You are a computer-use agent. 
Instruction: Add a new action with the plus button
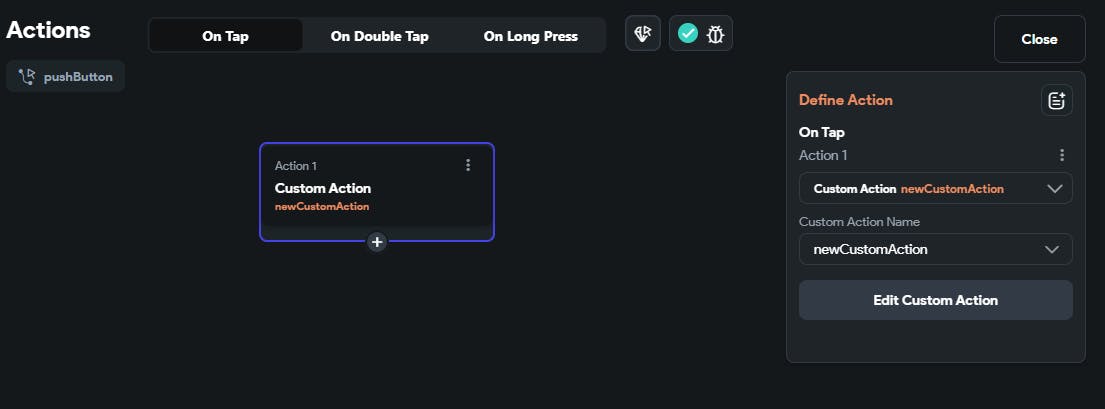(x=377, y=242)
